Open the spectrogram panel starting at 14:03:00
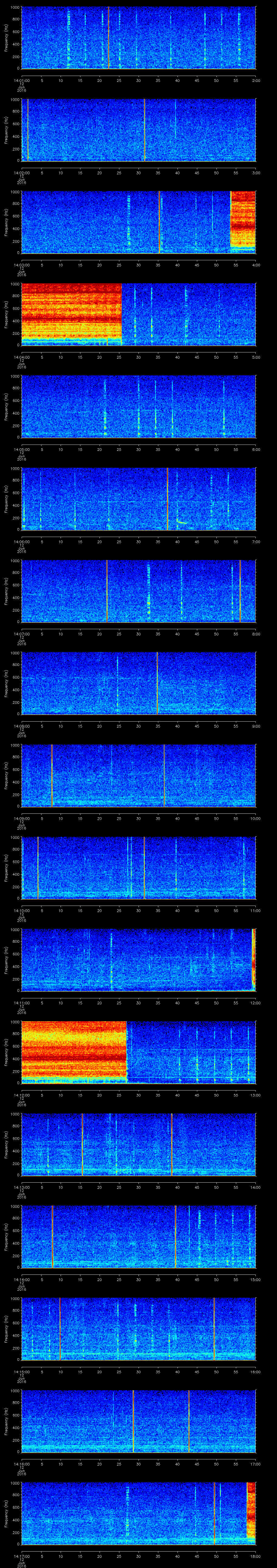277x1568 pixels. [138, 222]
